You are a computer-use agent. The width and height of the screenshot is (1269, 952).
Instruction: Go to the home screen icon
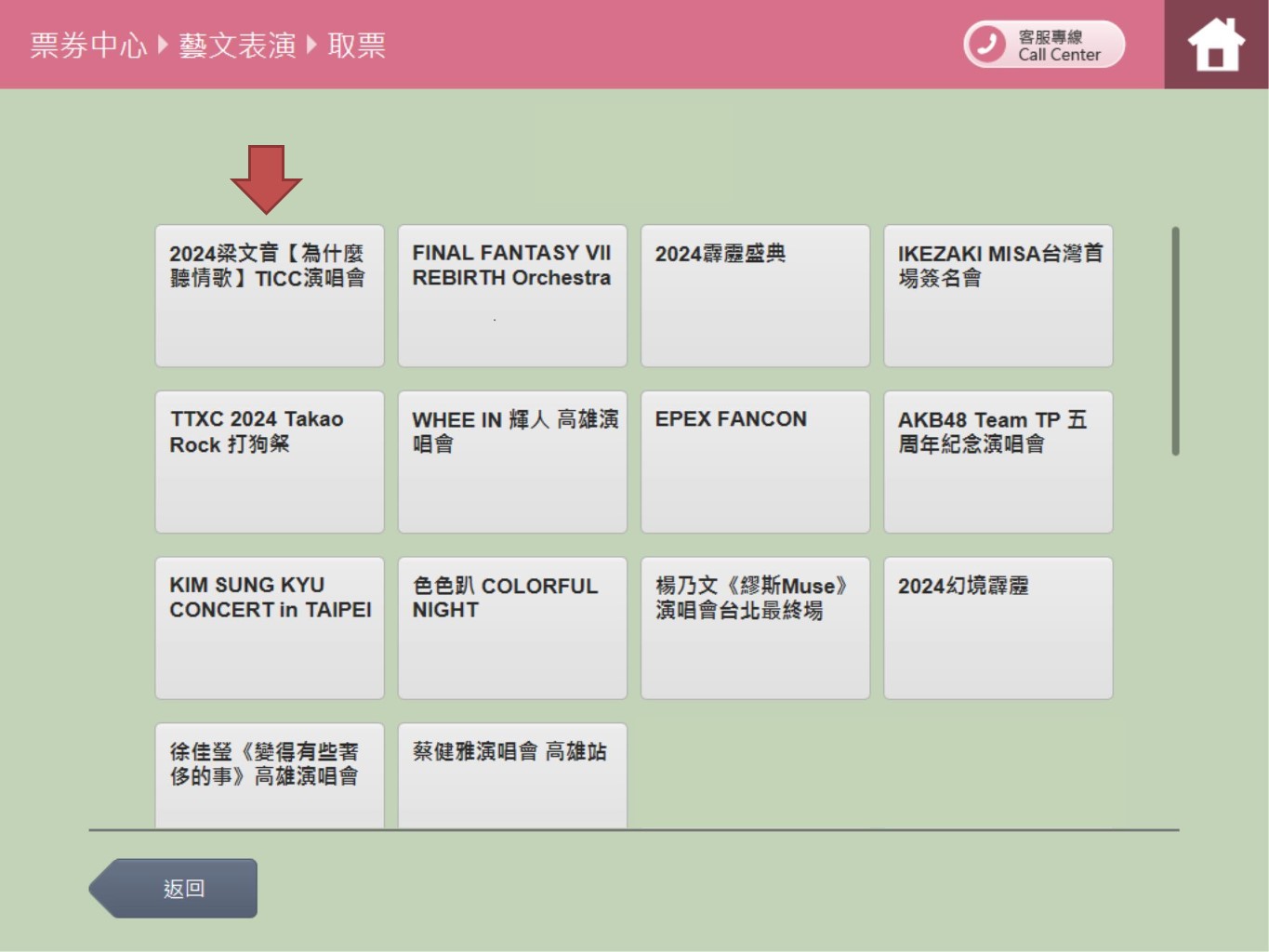tap(1216, 45)
